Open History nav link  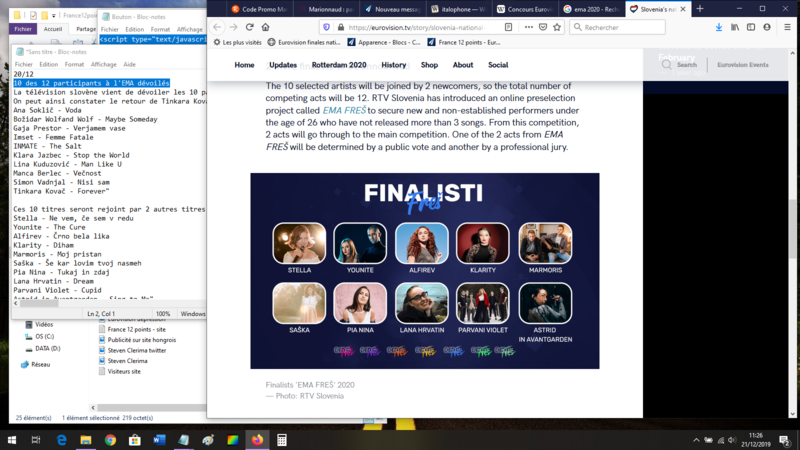pyautogui.click(x=394, y=65)
